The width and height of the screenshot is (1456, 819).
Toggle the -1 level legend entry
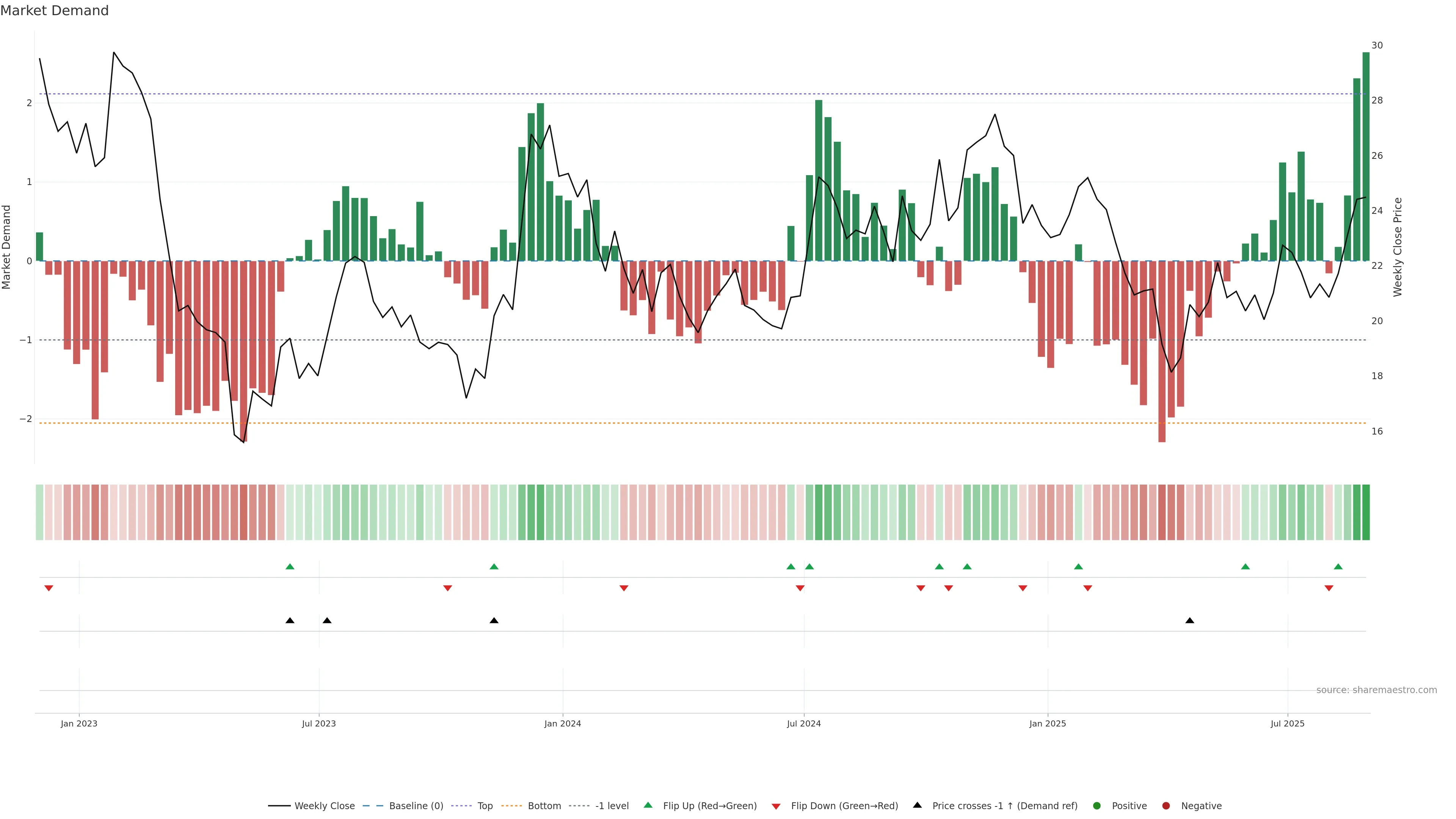point(612,805)
